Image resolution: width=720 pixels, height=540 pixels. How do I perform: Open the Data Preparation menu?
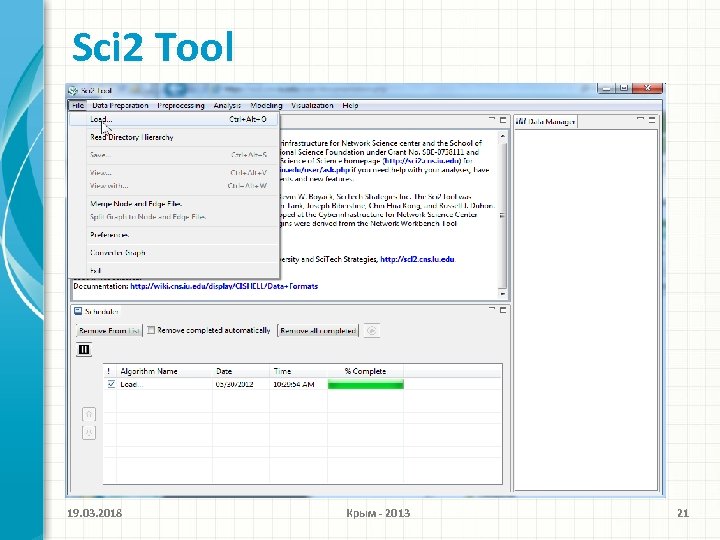click(120, 105)
